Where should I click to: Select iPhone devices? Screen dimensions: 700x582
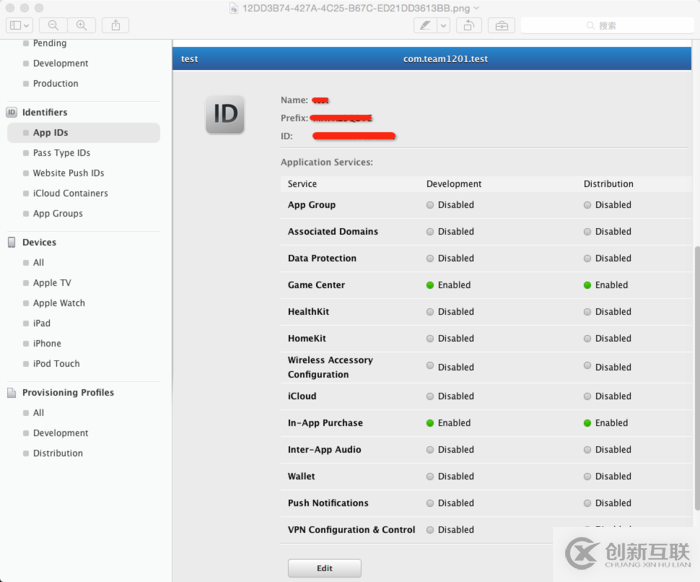point(47,344)
